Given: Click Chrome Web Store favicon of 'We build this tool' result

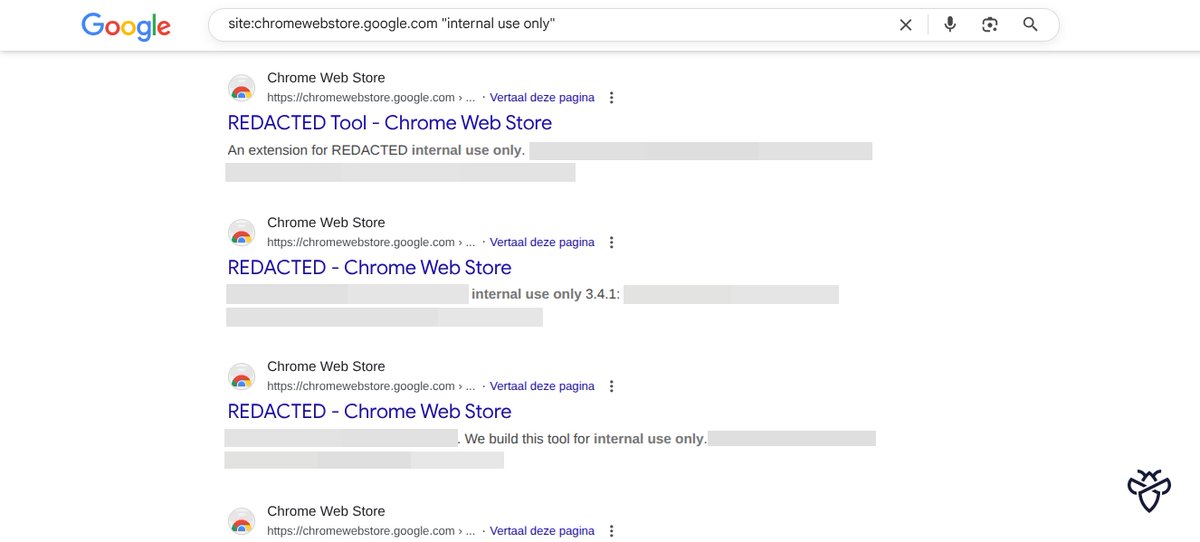Looking at the screenshot, I should 241,377.
